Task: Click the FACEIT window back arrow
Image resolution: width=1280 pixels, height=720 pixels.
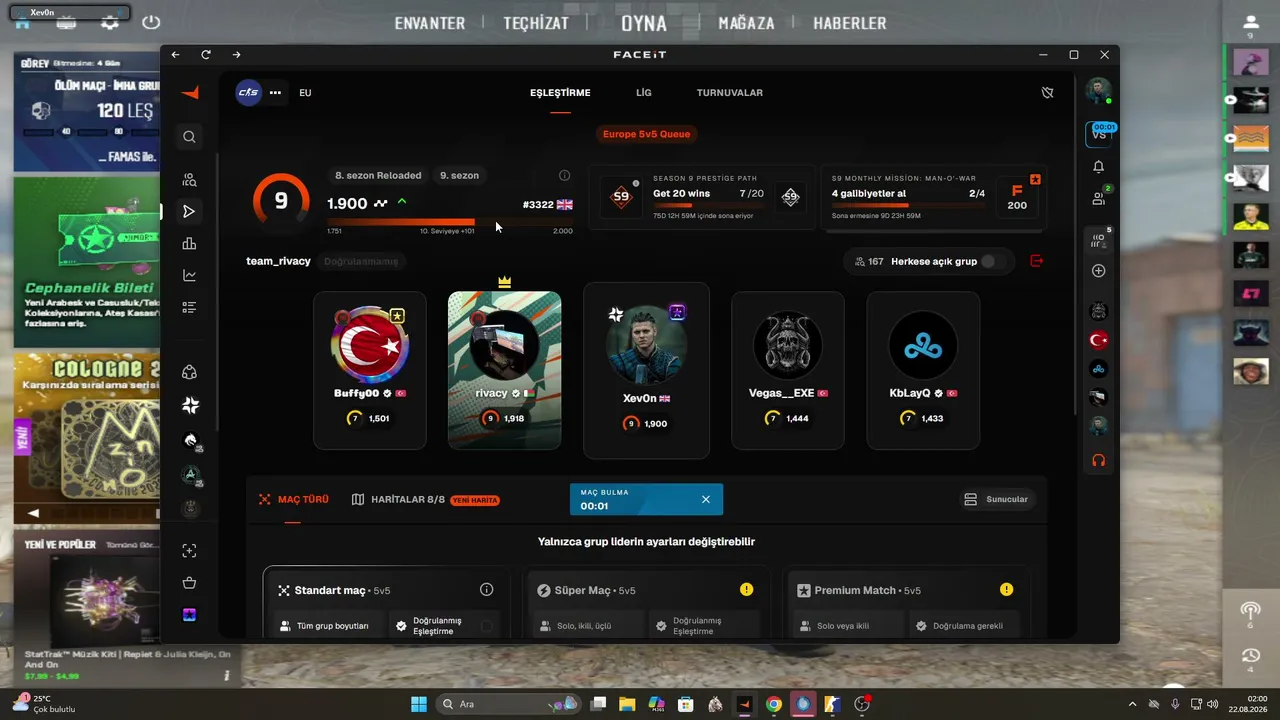Action: [176, 55]
